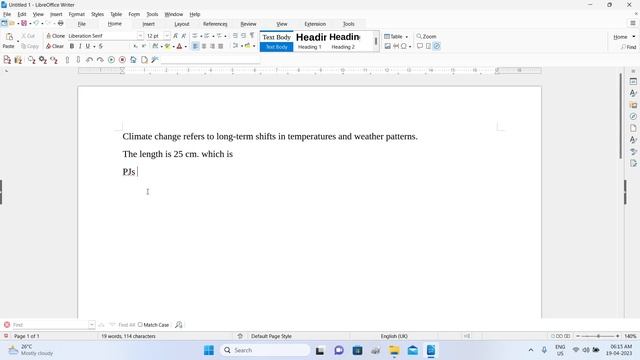
Task: Click the Run macro play icon
Action: click(x=111, y=60)
